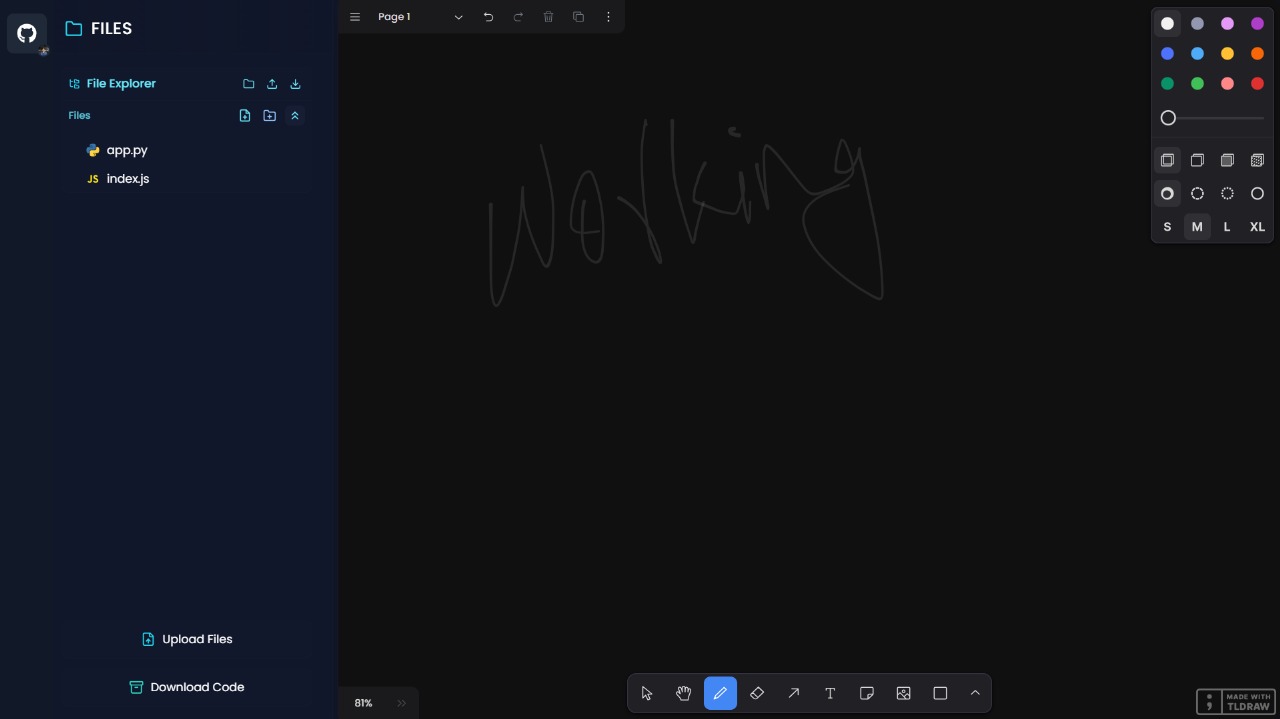
Task: Set stroke size to L
Action: (1227, 227)
